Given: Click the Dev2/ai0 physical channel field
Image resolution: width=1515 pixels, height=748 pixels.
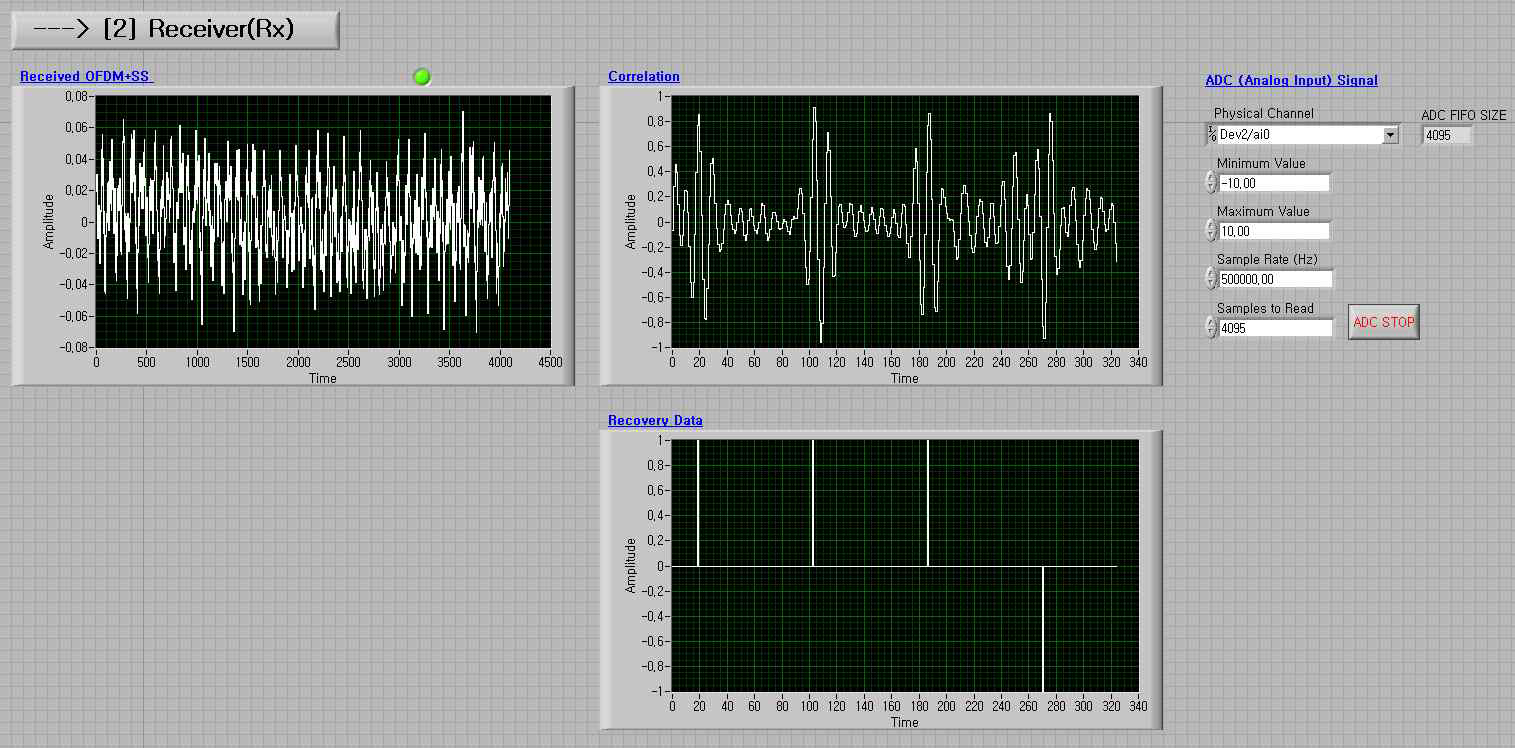Looking at the screenshot, I should pyautogui.click(x=1299, y=135).
